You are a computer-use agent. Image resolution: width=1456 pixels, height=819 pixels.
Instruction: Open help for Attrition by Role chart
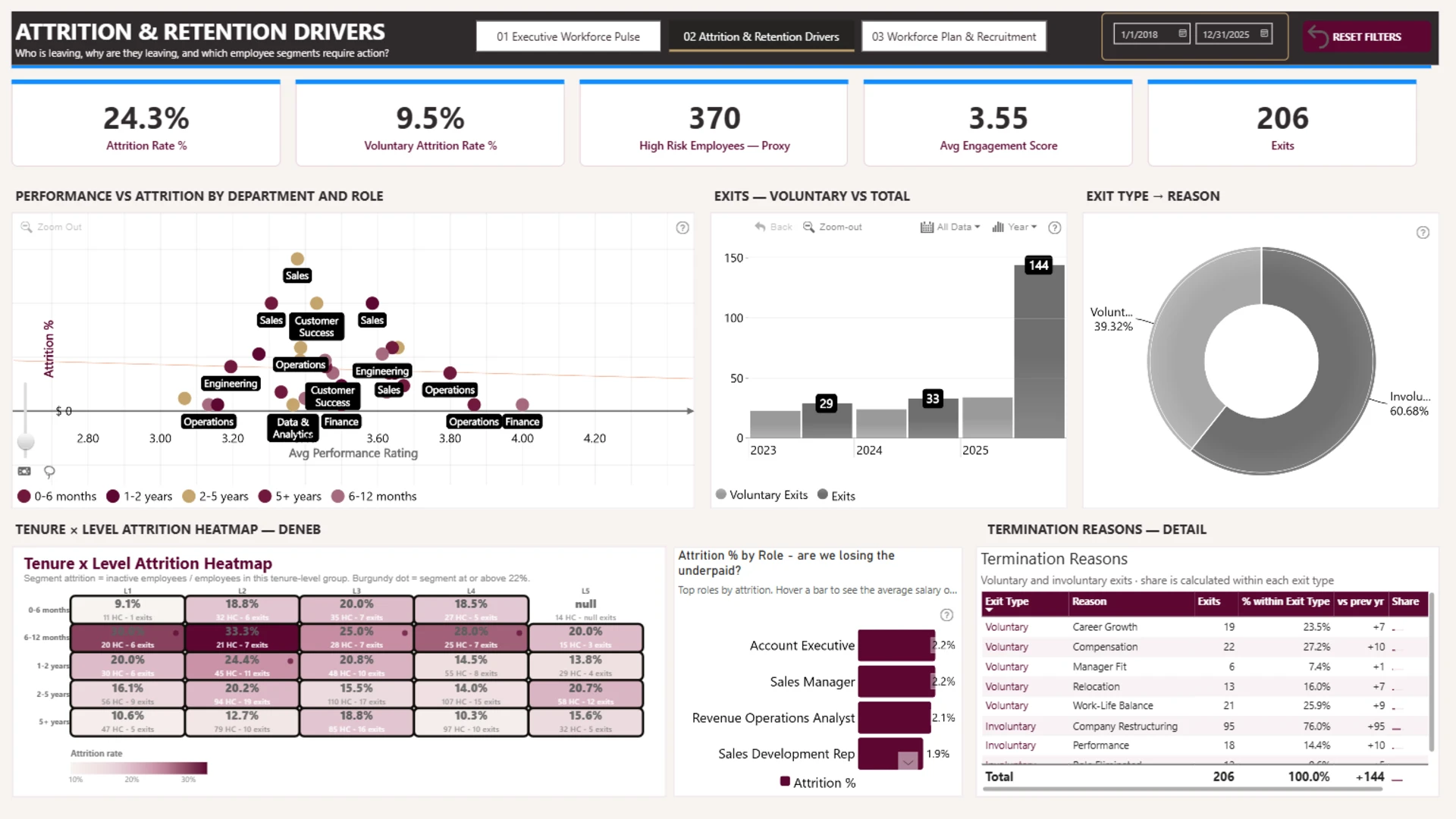[x=946, y=615]
